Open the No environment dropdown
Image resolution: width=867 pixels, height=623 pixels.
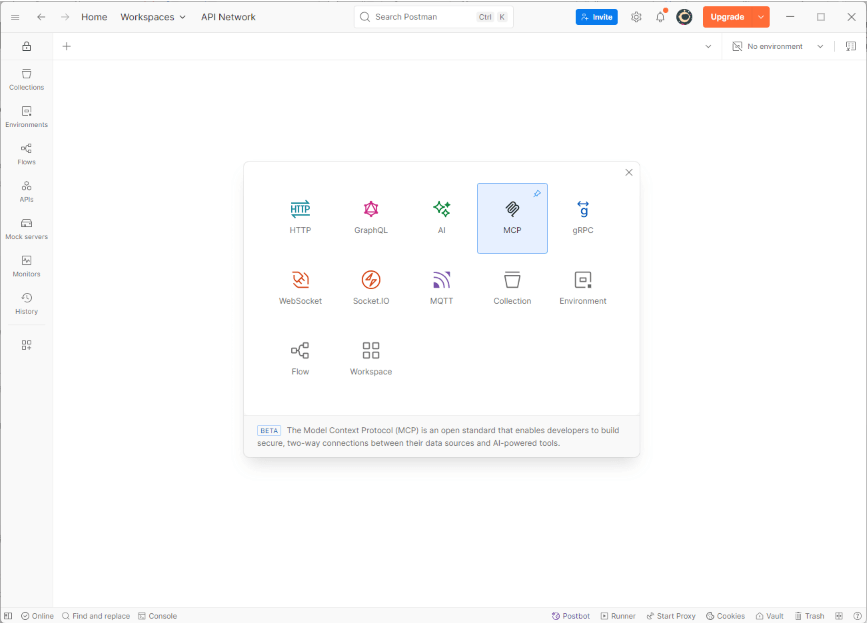[777, 46]
